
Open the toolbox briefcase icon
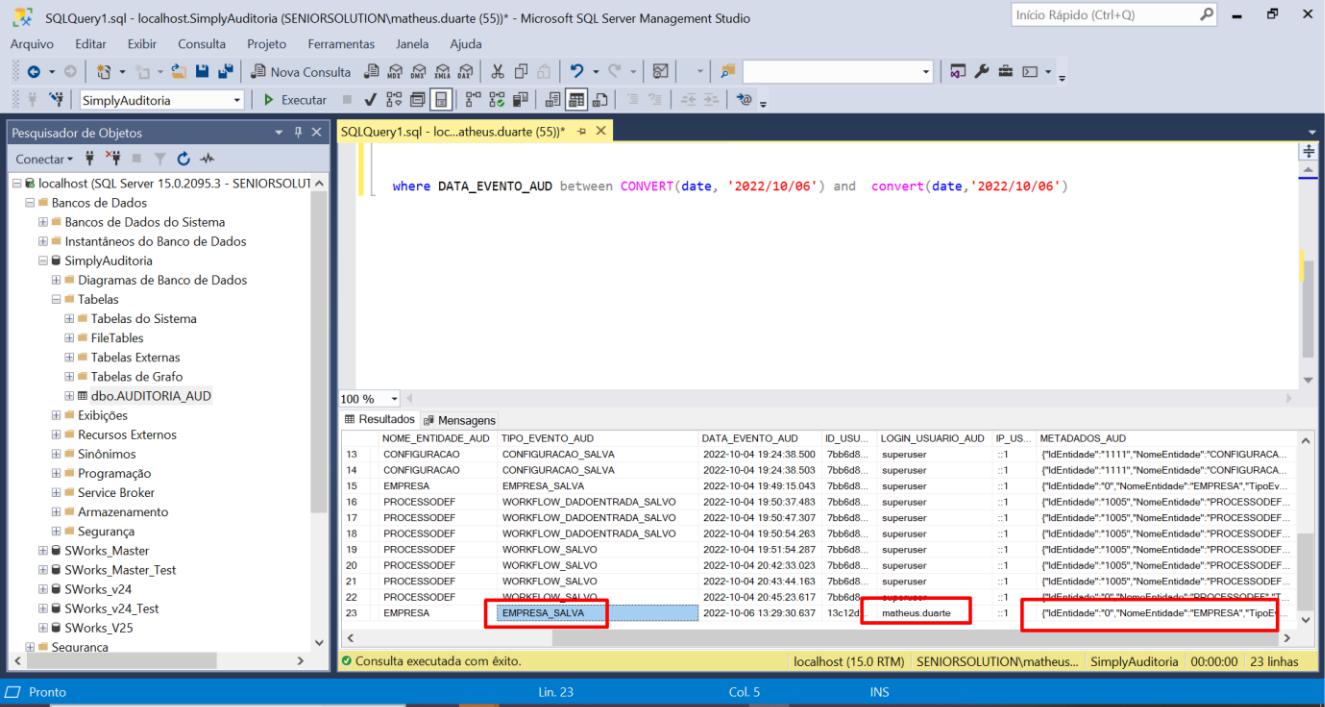(1005, 71)
